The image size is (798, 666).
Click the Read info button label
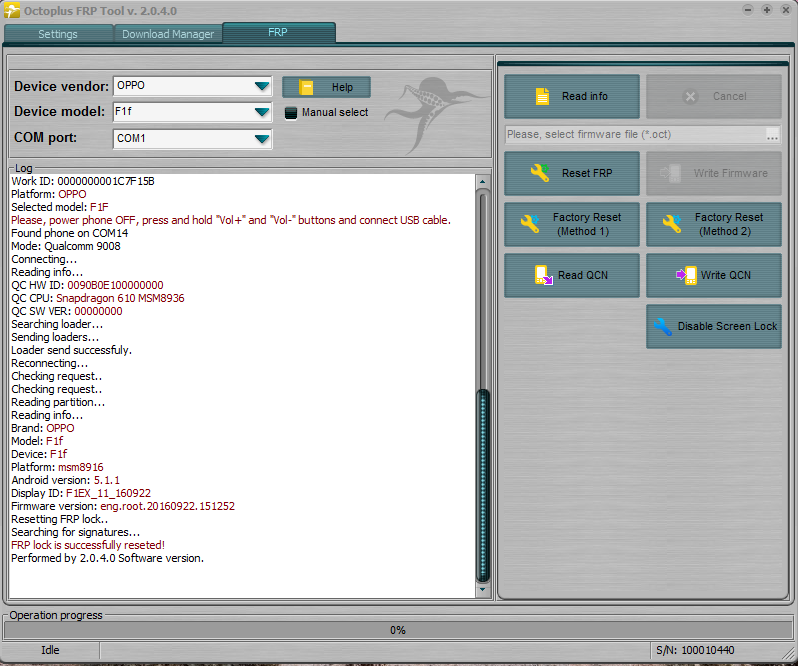[585, 96]
